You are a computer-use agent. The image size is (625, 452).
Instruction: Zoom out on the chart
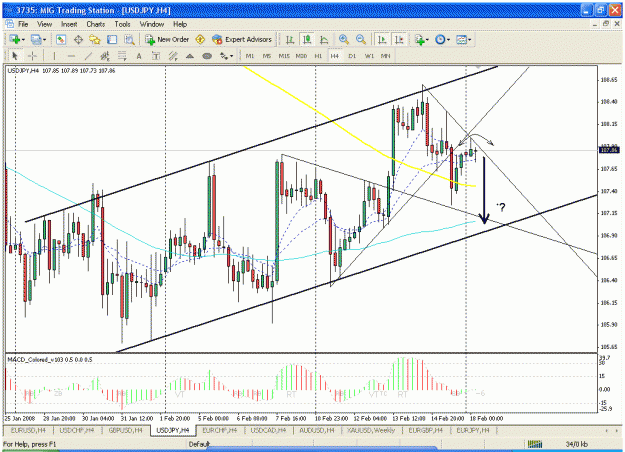tap(361, 39)
